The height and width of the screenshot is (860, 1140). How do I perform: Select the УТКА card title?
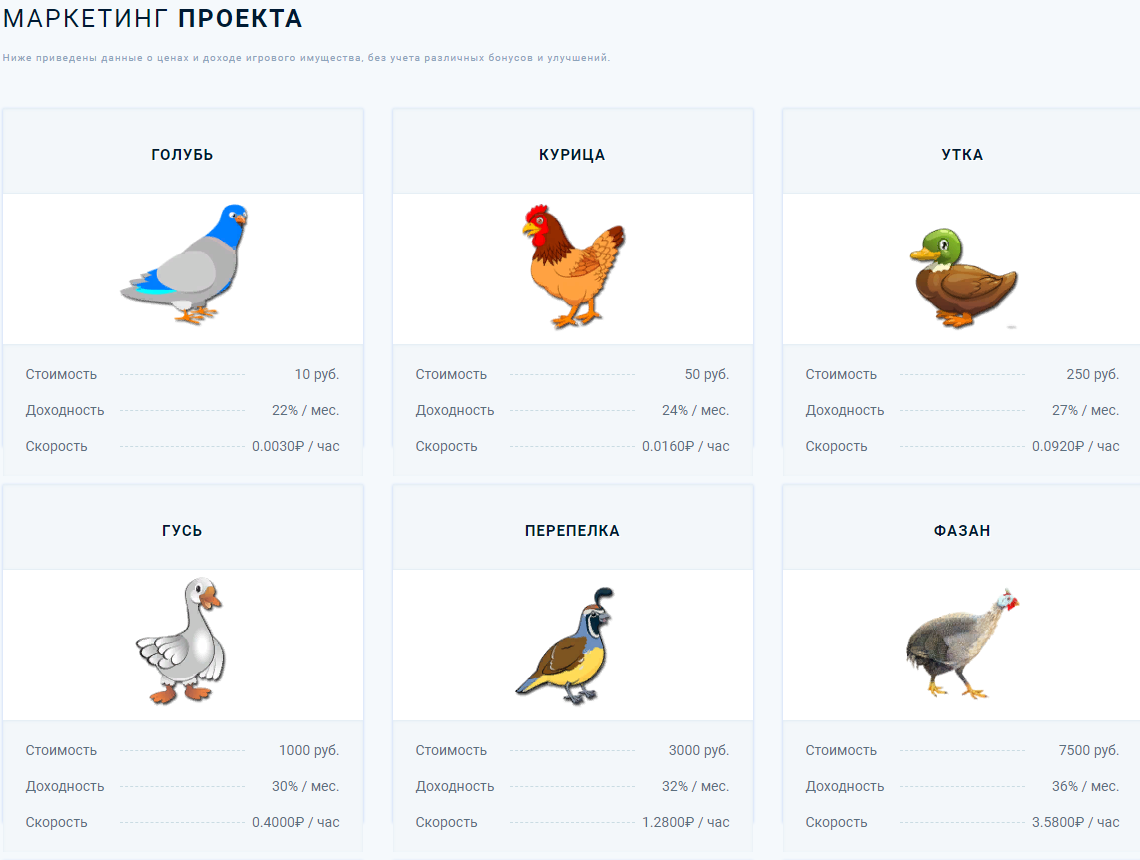coord(962,155)
